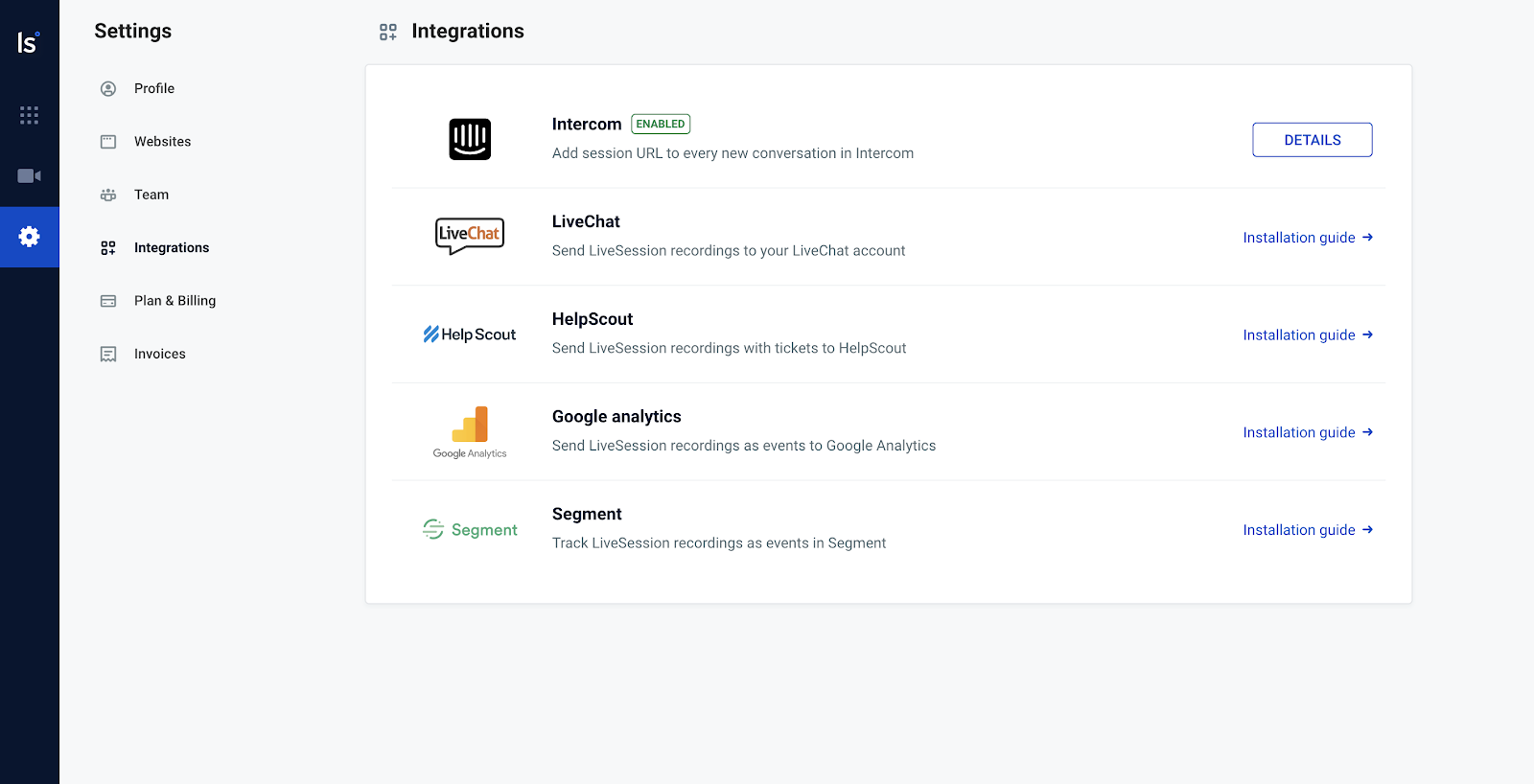This screenshot has height=784, width=1534.
Task: Click the LiveChat integration title
Action: pyautogui.click(x=586, y=221)
